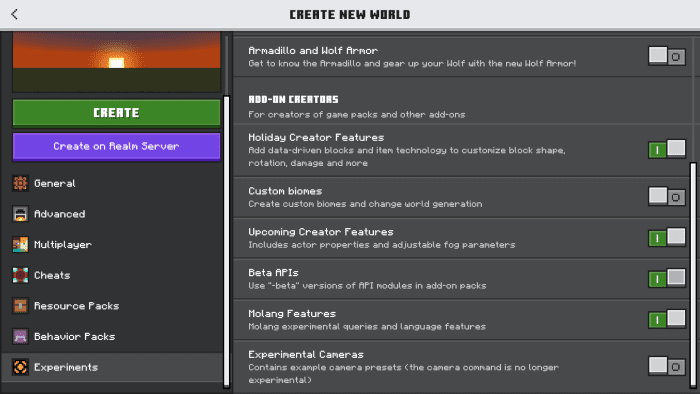The width and height of the screenshot is (700, 394).
Task: Disable Holiday Creator Features toggle
Action: click(x=667, y=149)
